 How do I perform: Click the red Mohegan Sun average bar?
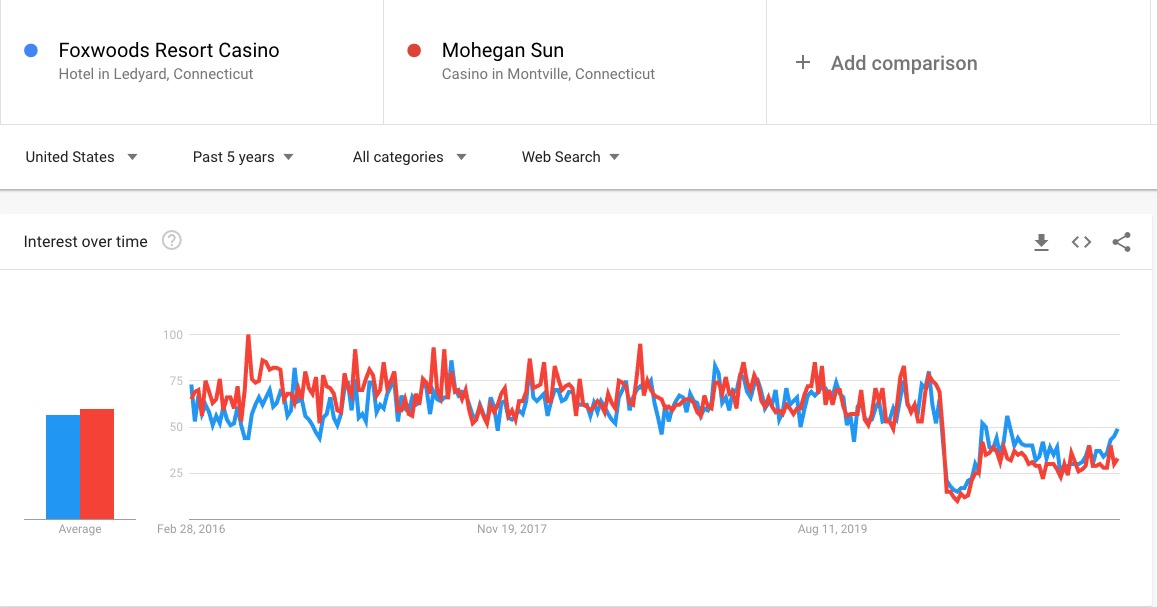pos(97,464)
